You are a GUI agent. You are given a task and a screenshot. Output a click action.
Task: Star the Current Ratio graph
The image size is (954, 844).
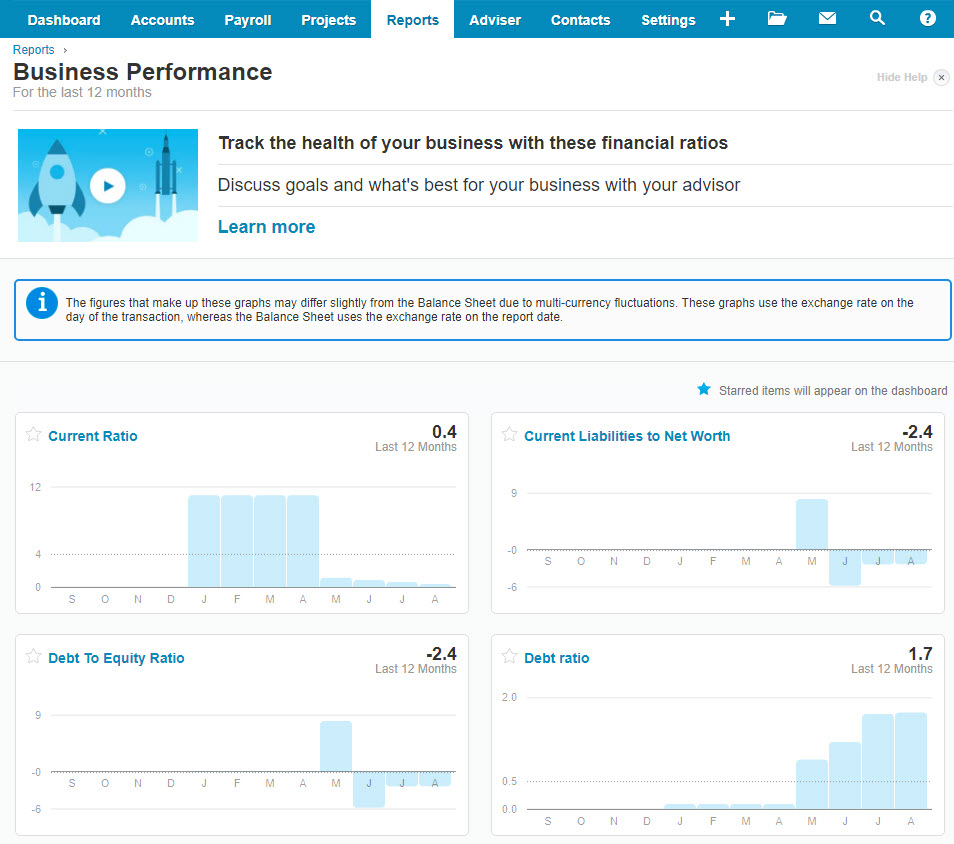point(34,435)
